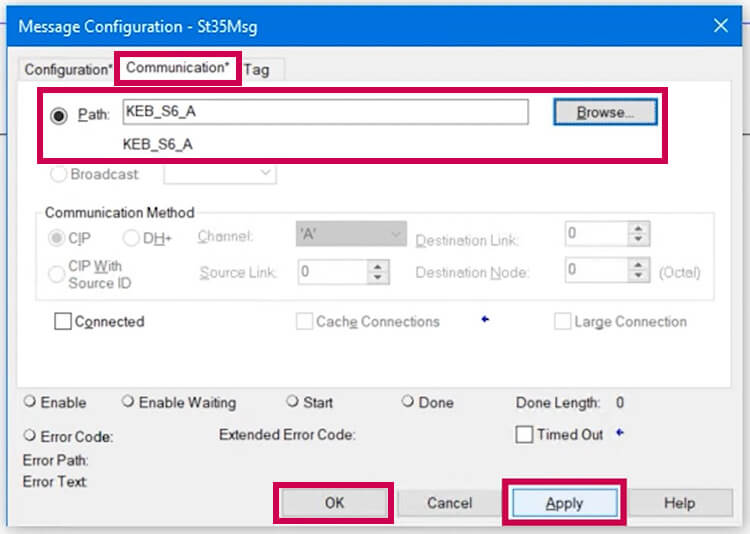Increase the Source Link value
This screenshot has height=534, width=750.
click(x=378, y=267)
